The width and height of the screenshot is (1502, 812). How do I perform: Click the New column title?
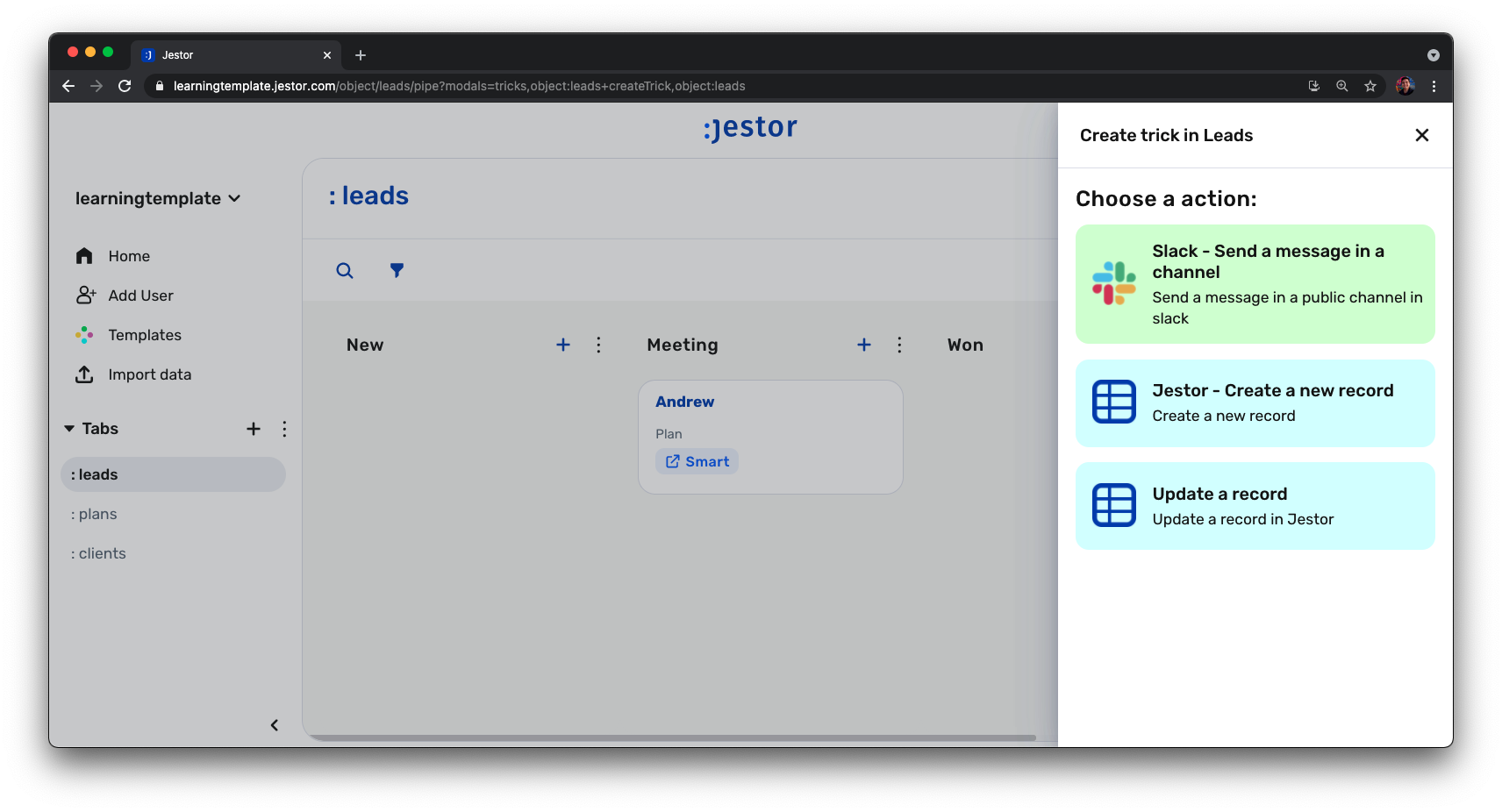point(365,345)
